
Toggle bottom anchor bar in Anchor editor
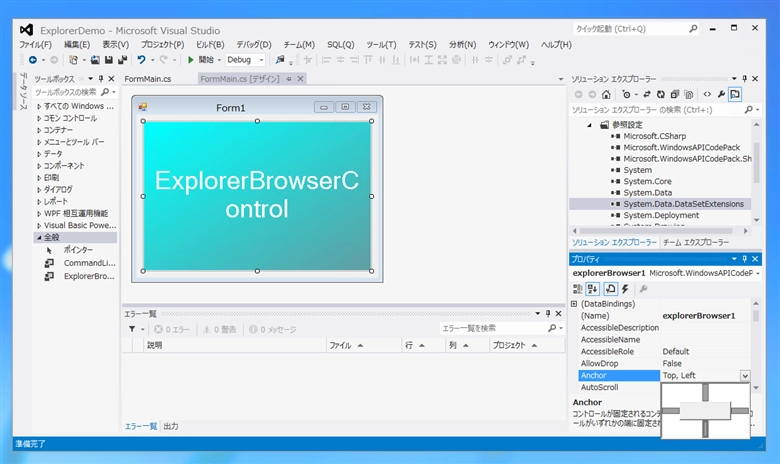click(x=705, y=429)
